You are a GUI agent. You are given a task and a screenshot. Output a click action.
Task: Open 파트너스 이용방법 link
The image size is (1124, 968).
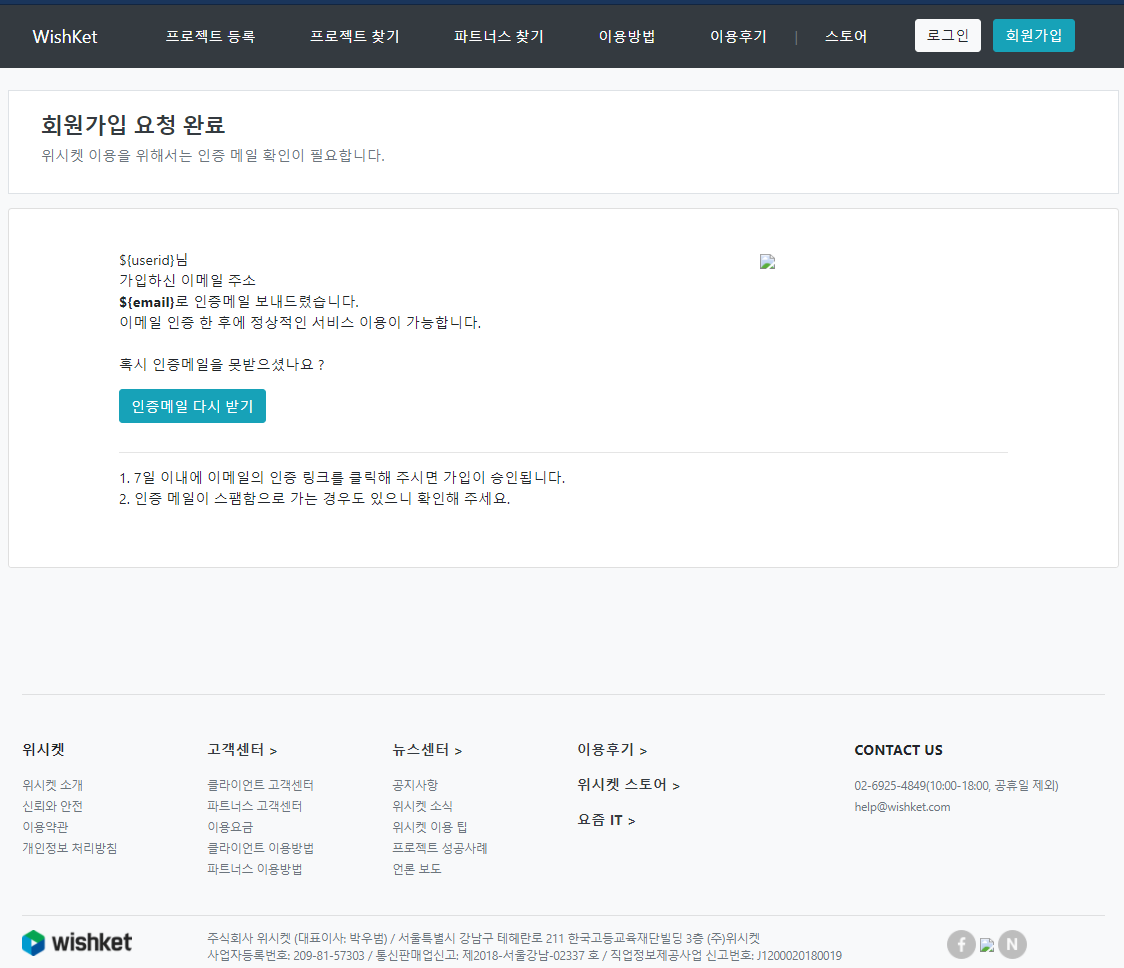254,868
